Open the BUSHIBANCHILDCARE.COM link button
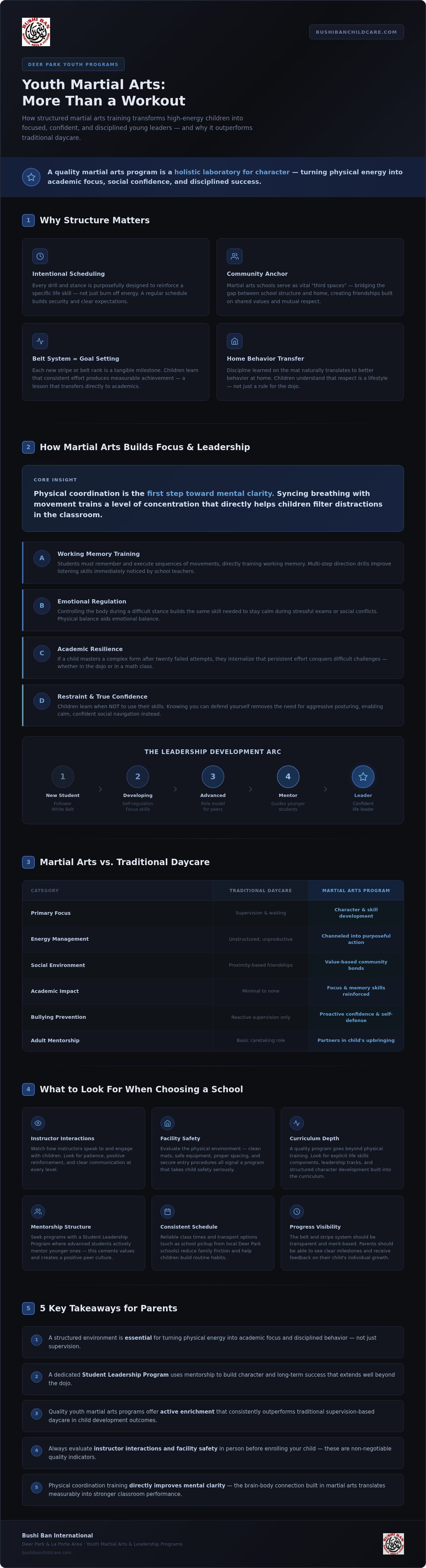The image size is (426, 1568). (x=356, y=32)
